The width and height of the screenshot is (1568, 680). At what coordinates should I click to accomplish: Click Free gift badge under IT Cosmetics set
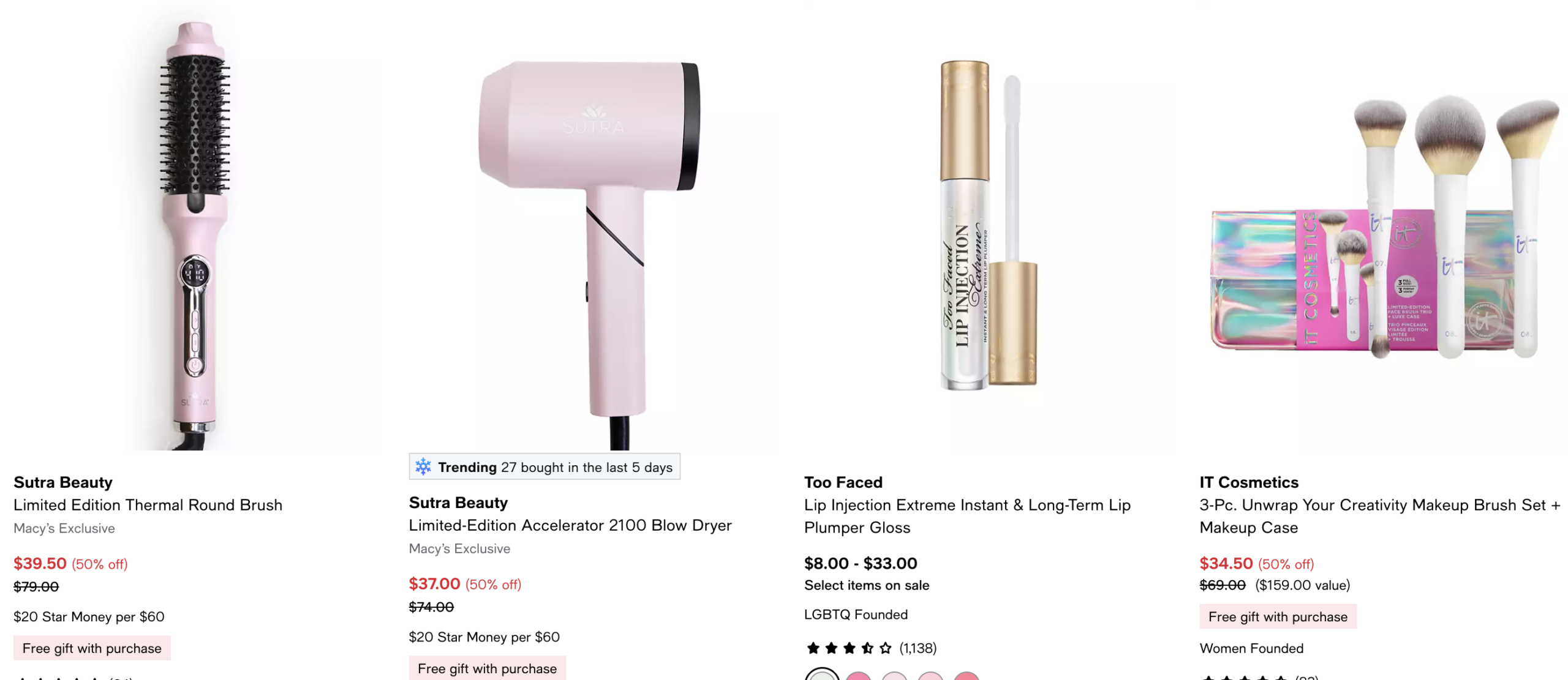coord(1277,616)
